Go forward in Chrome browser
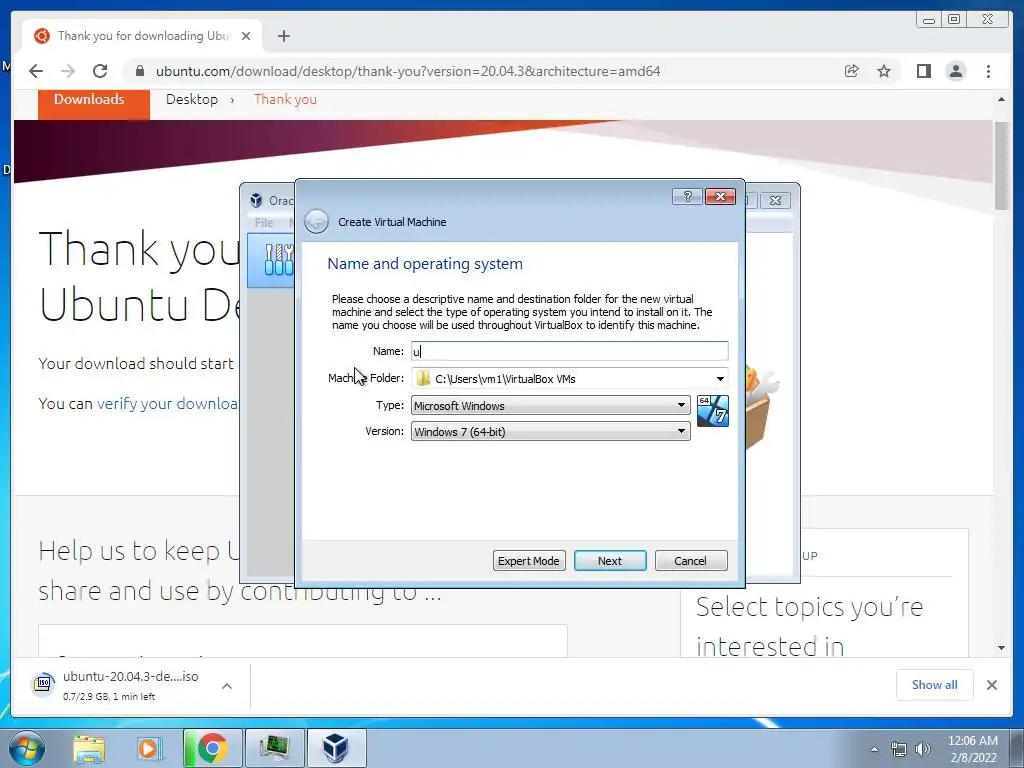 coord(68,71)
